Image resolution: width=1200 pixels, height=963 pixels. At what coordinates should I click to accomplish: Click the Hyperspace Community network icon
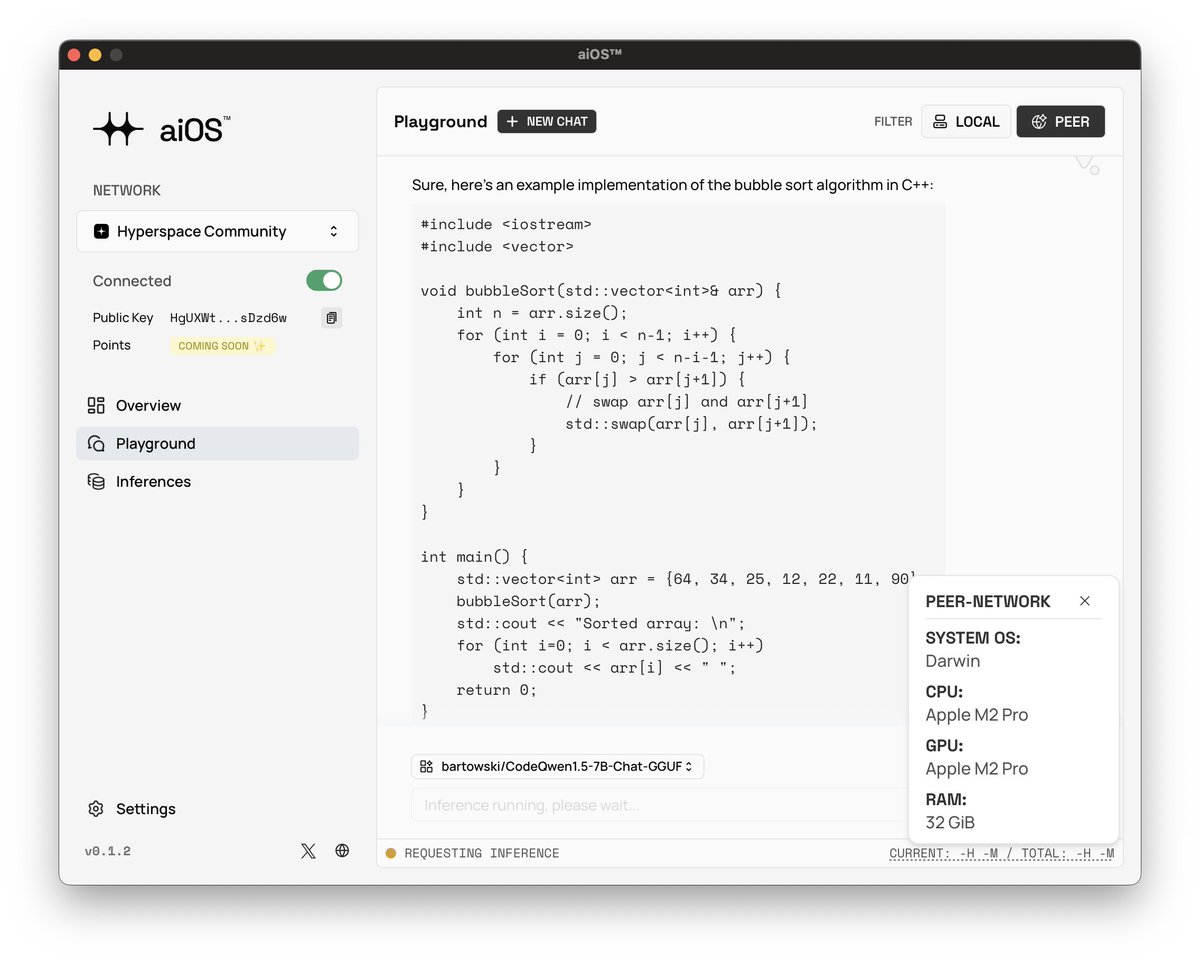tap(101, 231)
